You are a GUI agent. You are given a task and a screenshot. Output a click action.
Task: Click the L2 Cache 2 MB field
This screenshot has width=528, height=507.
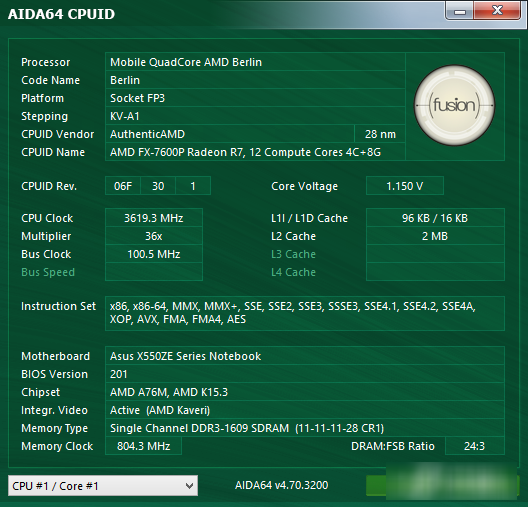click(x=435, y=236)
